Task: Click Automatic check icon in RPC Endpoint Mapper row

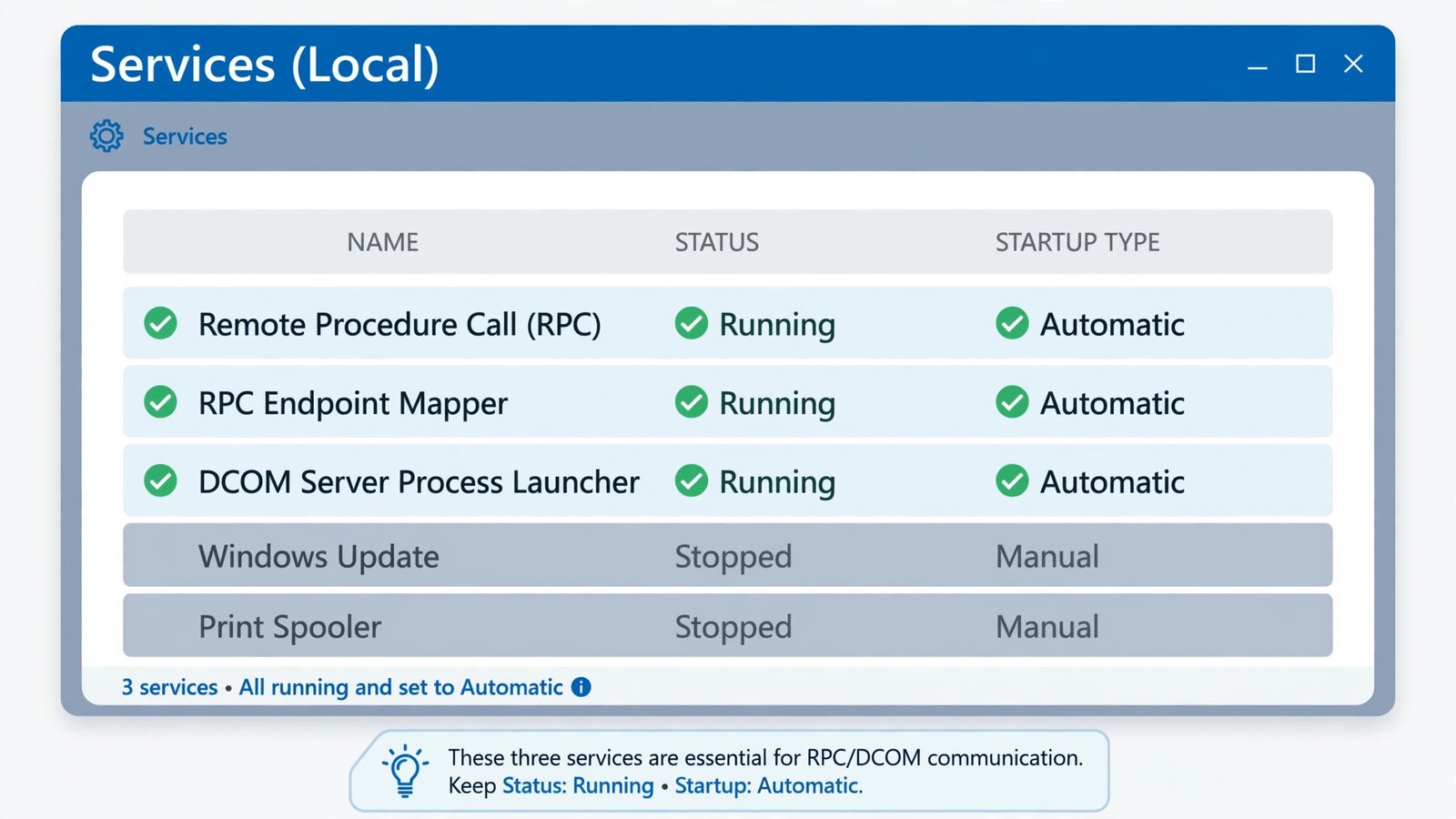Action: tap(1012, 401)
